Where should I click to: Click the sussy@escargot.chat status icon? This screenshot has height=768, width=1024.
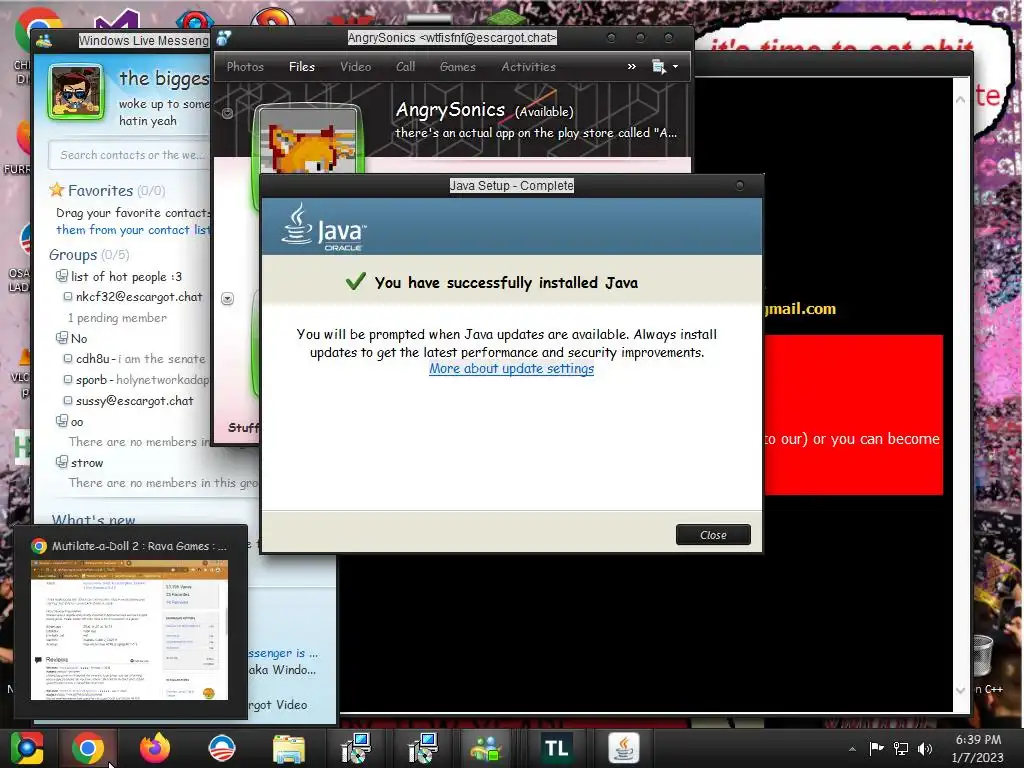coord(67,400)
